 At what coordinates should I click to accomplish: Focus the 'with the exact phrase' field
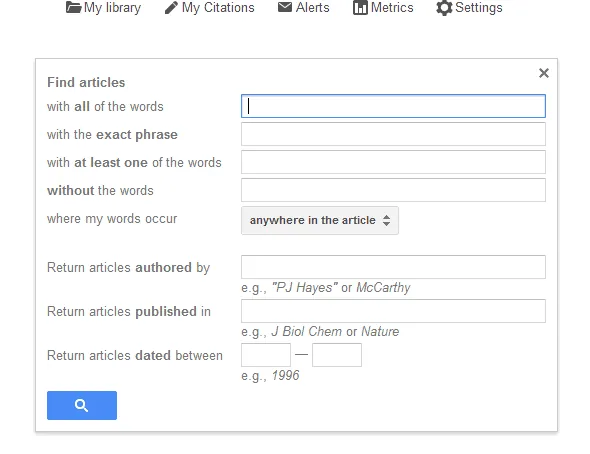click(x=393, y=134)
